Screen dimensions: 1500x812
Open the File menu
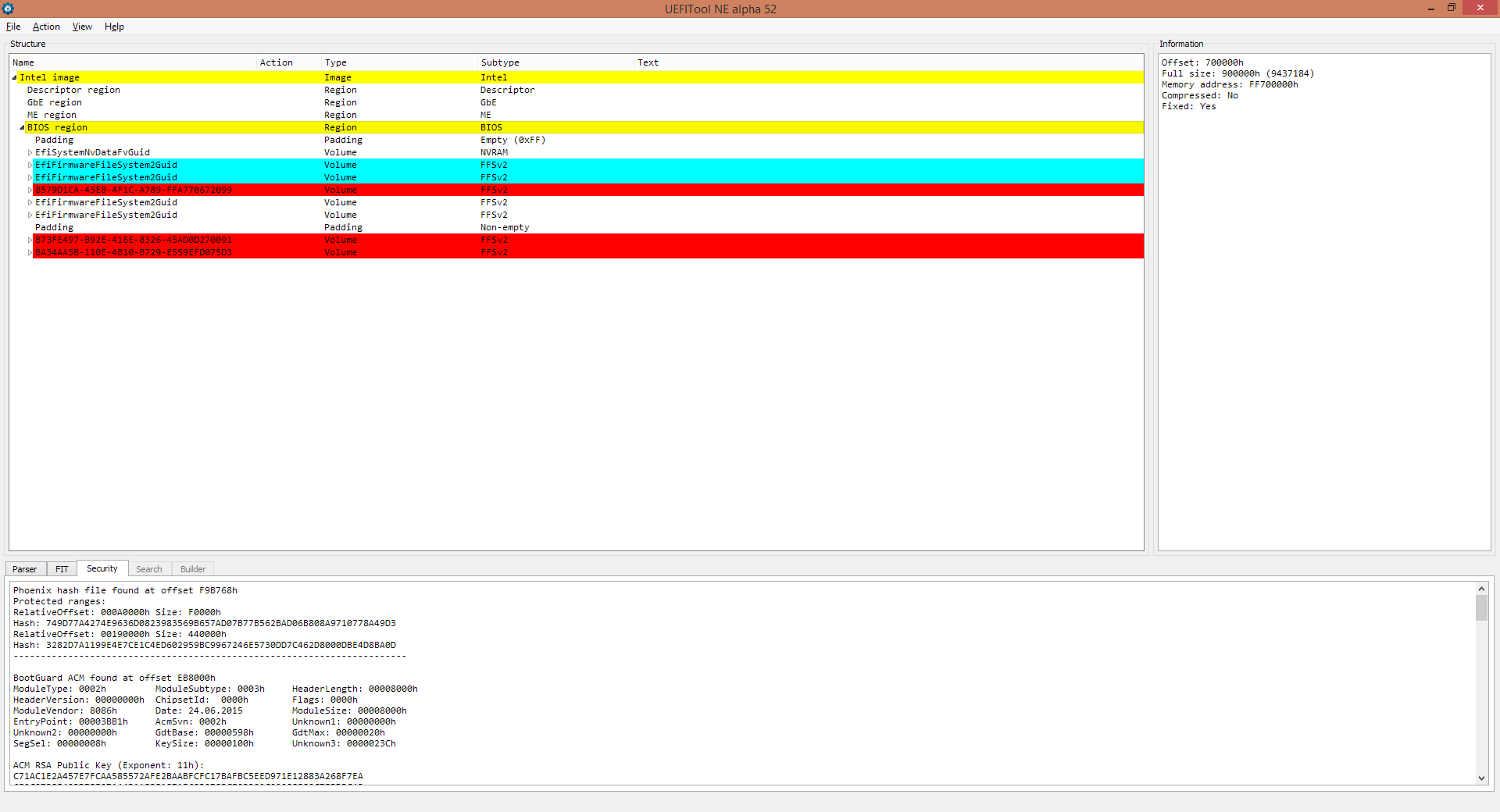pyautogui.click(x=13, y=27)
